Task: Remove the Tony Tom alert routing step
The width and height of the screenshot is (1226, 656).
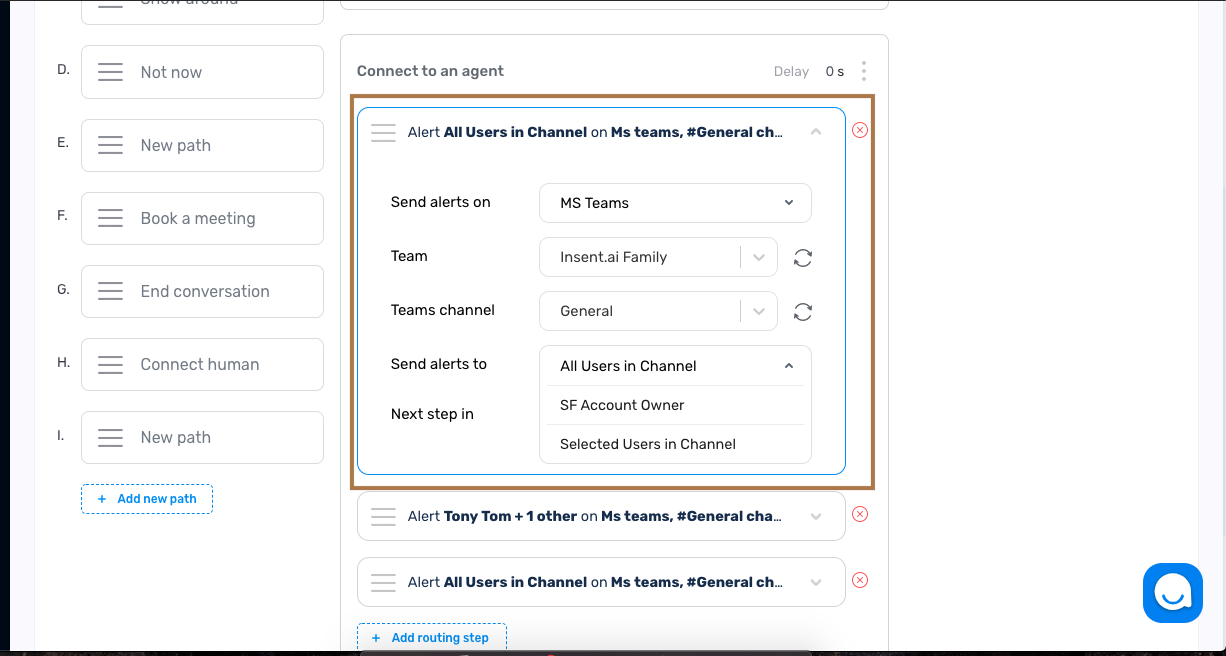Action: pyautogui.click(x=859, y=514)
